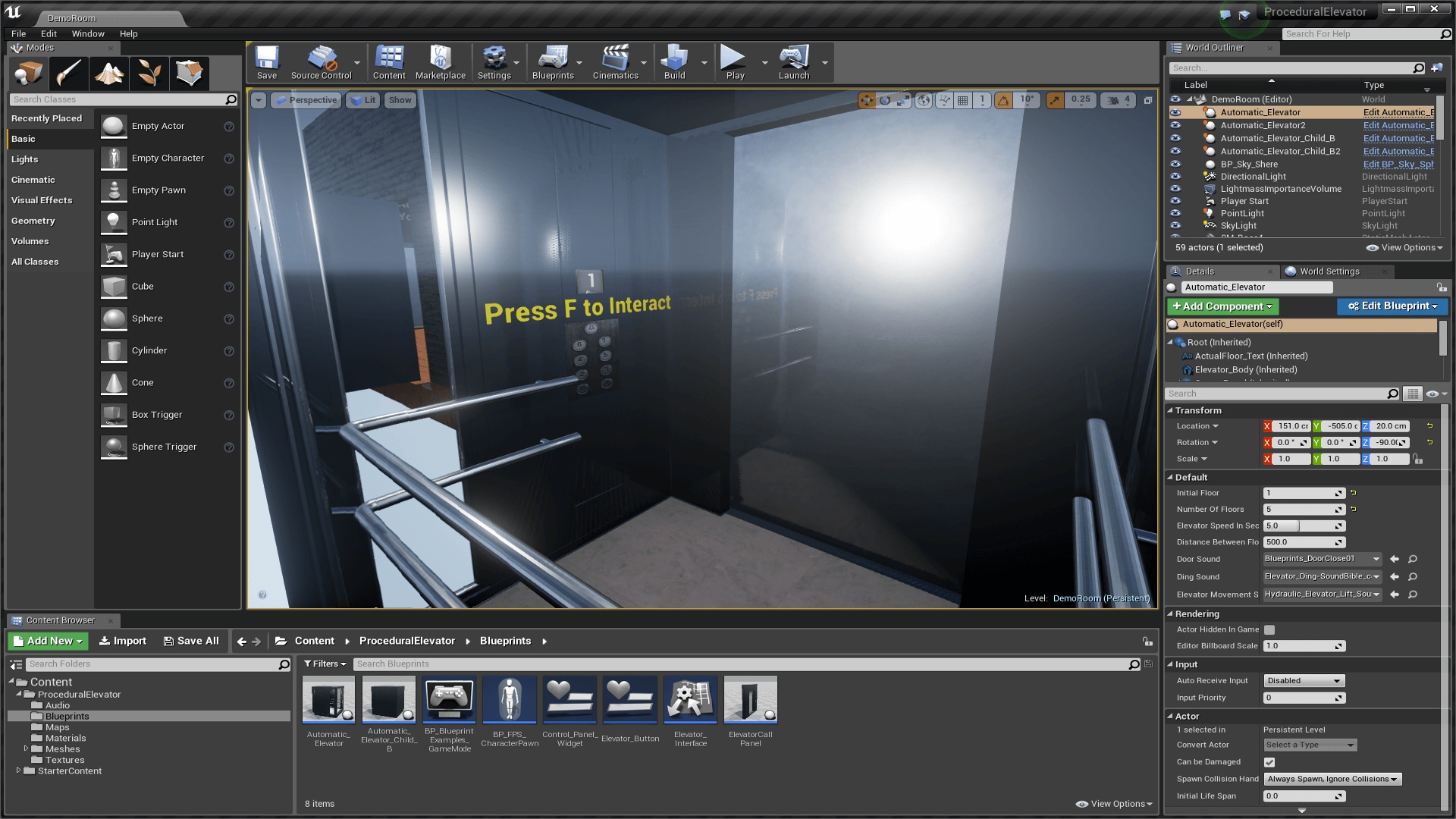Select the Foliage mode icon
Image resolution: width=1456 pixels, height=819 pixels.
[149, 74]
